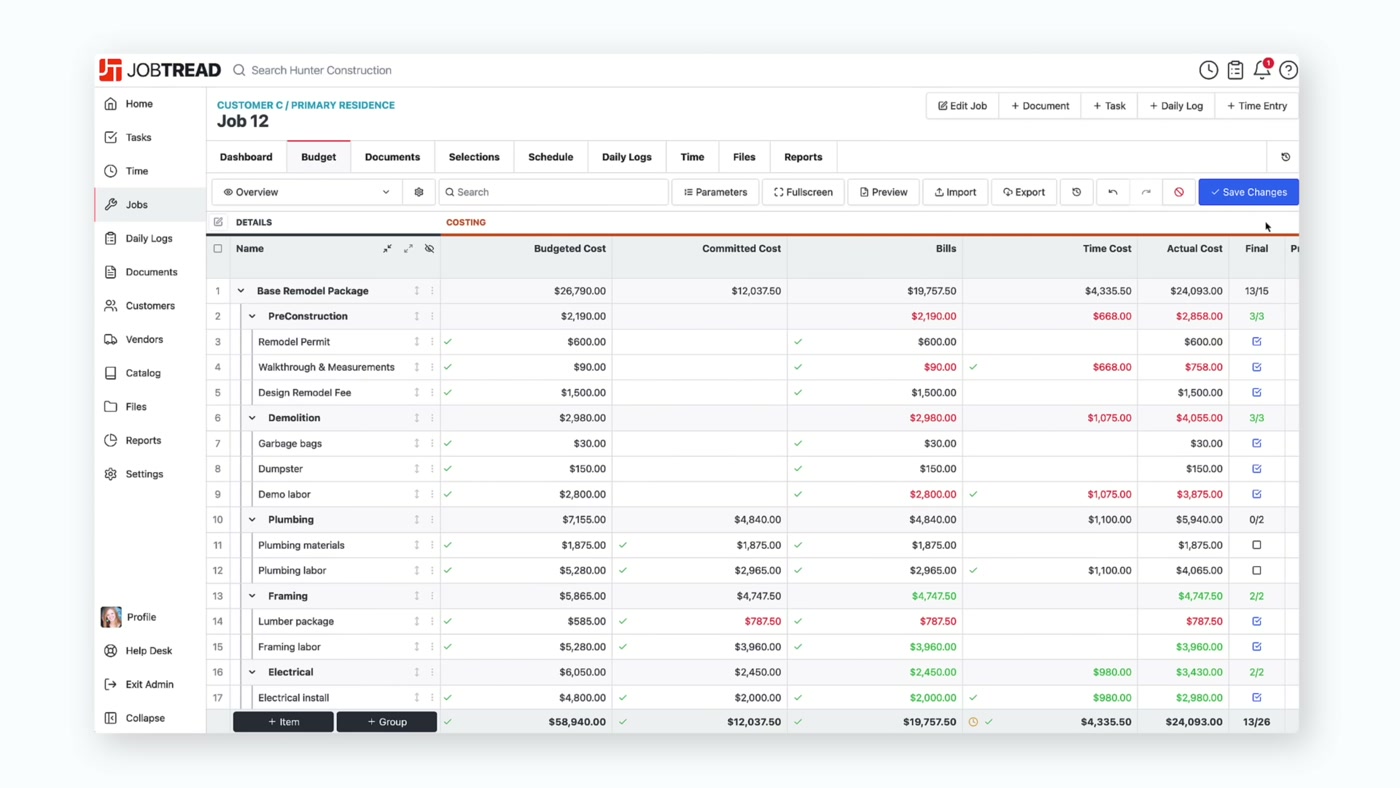The image size is (1400, 788).
Task: Click the history icon beside the Reports tab
Action: (x=1286, y=157)
